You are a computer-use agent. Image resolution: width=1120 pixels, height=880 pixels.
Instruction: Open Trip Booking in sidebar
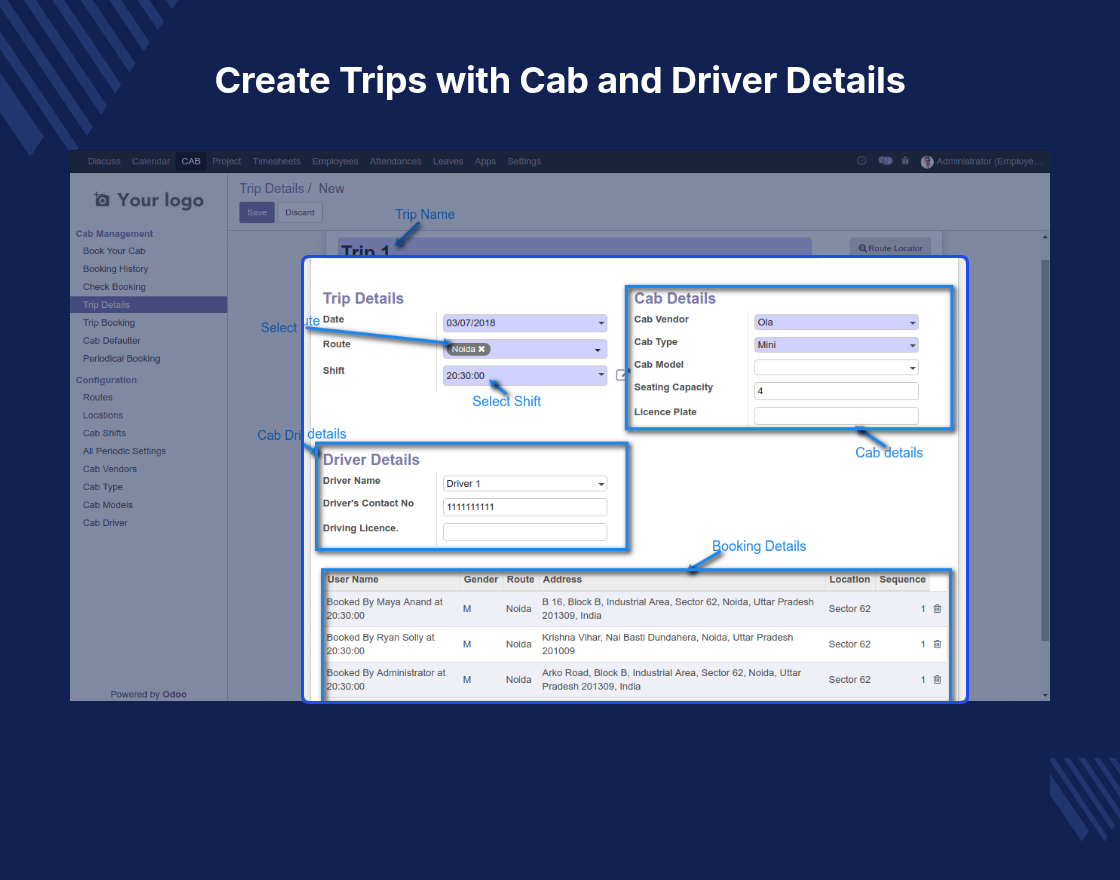(x=109, y=323)
